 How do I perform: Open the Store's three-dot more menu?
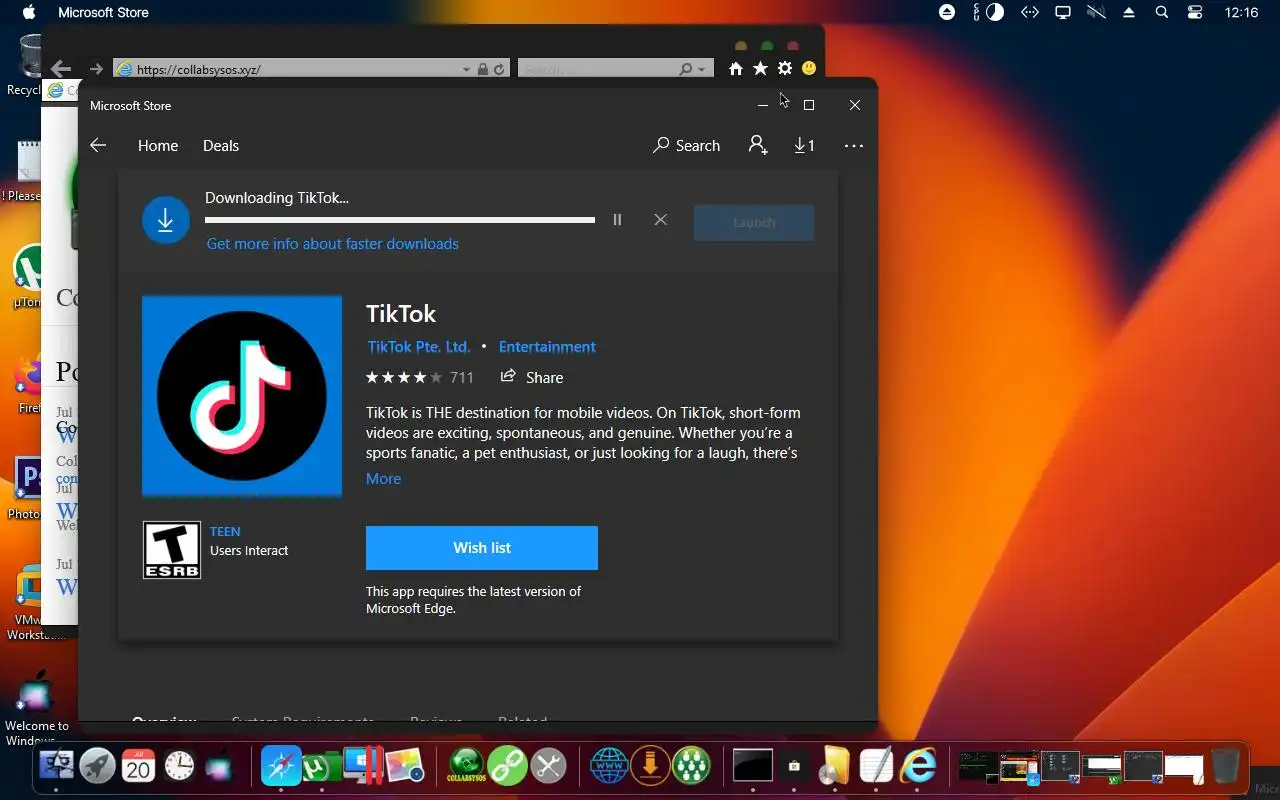[853, 146]
